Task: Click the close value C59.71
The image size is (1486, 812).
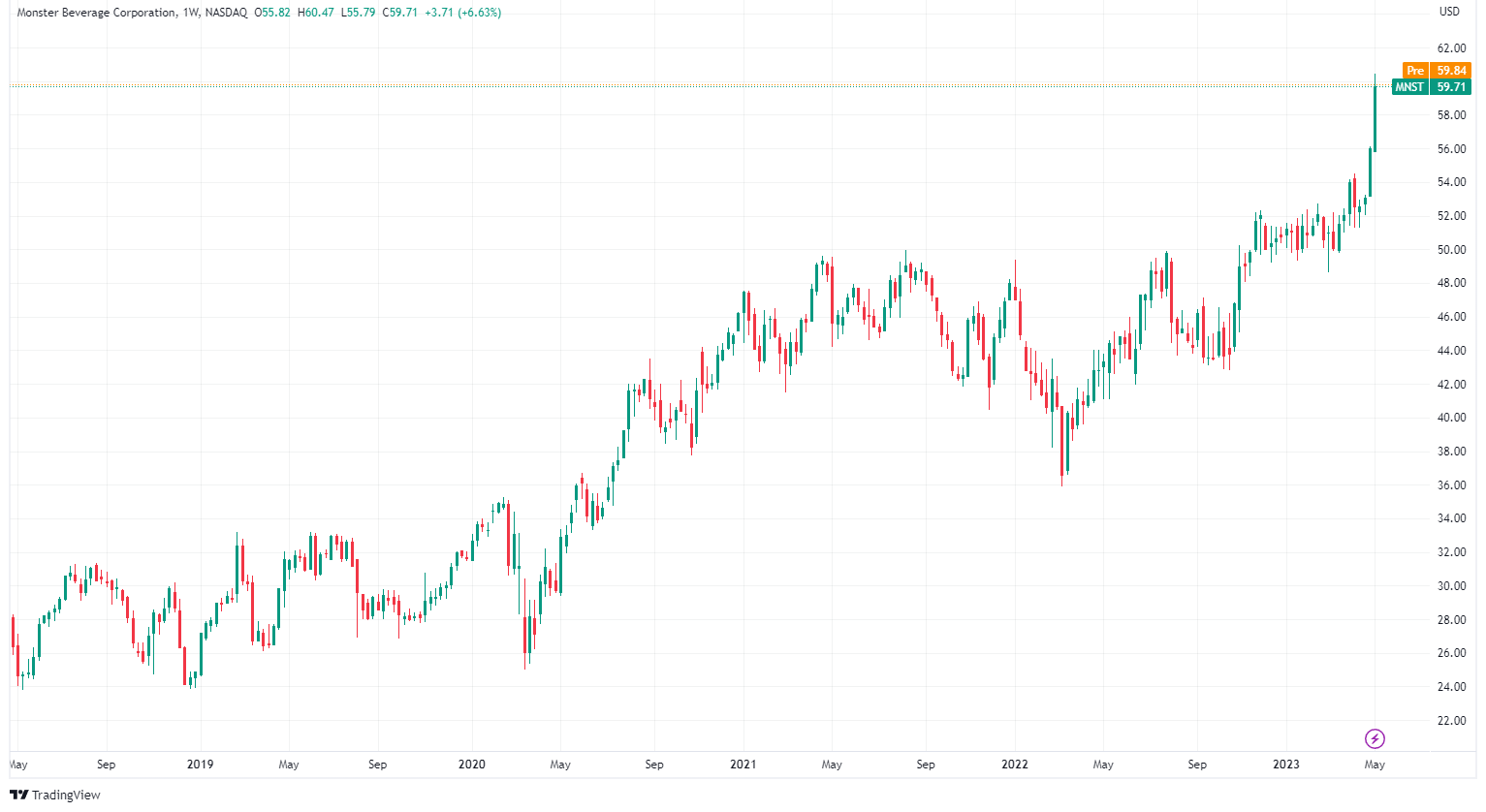Action: (399, 13)
